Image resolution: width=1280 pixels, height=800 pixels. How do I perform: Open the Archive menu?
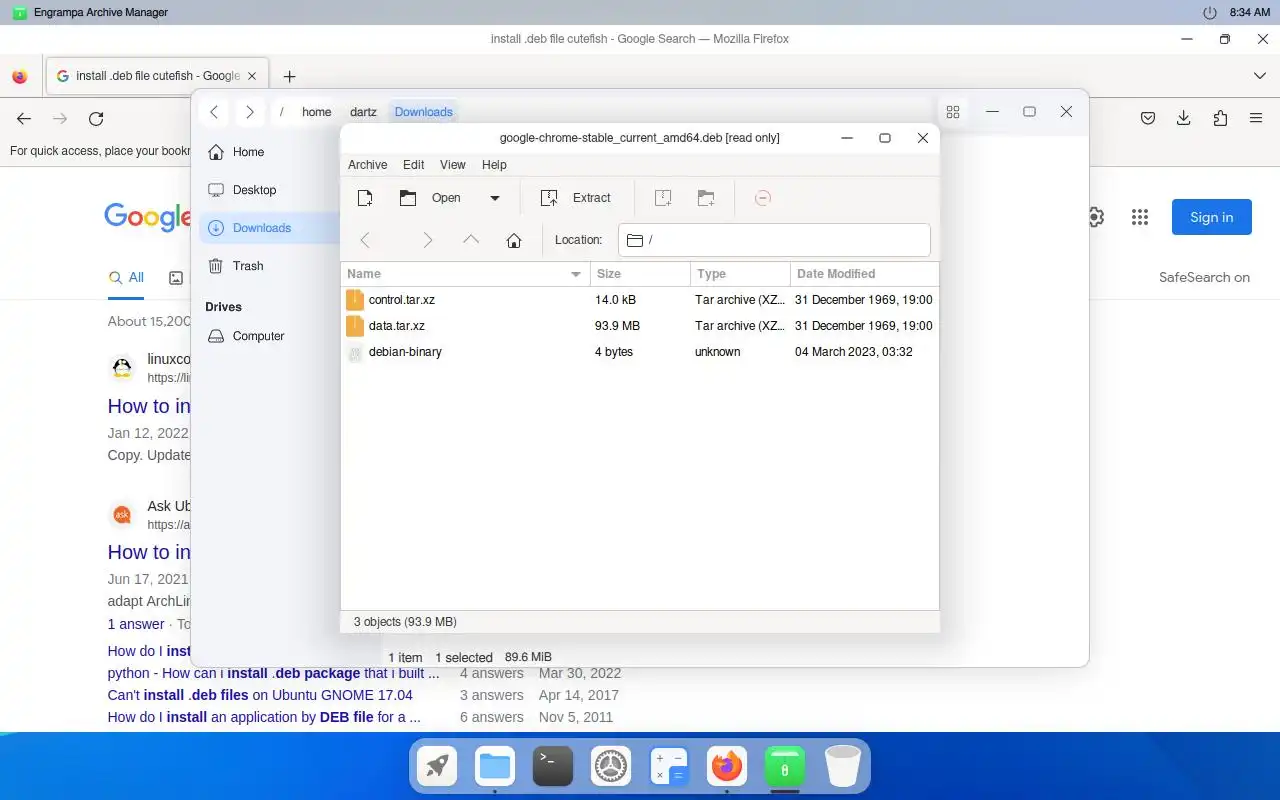[367, 165]
